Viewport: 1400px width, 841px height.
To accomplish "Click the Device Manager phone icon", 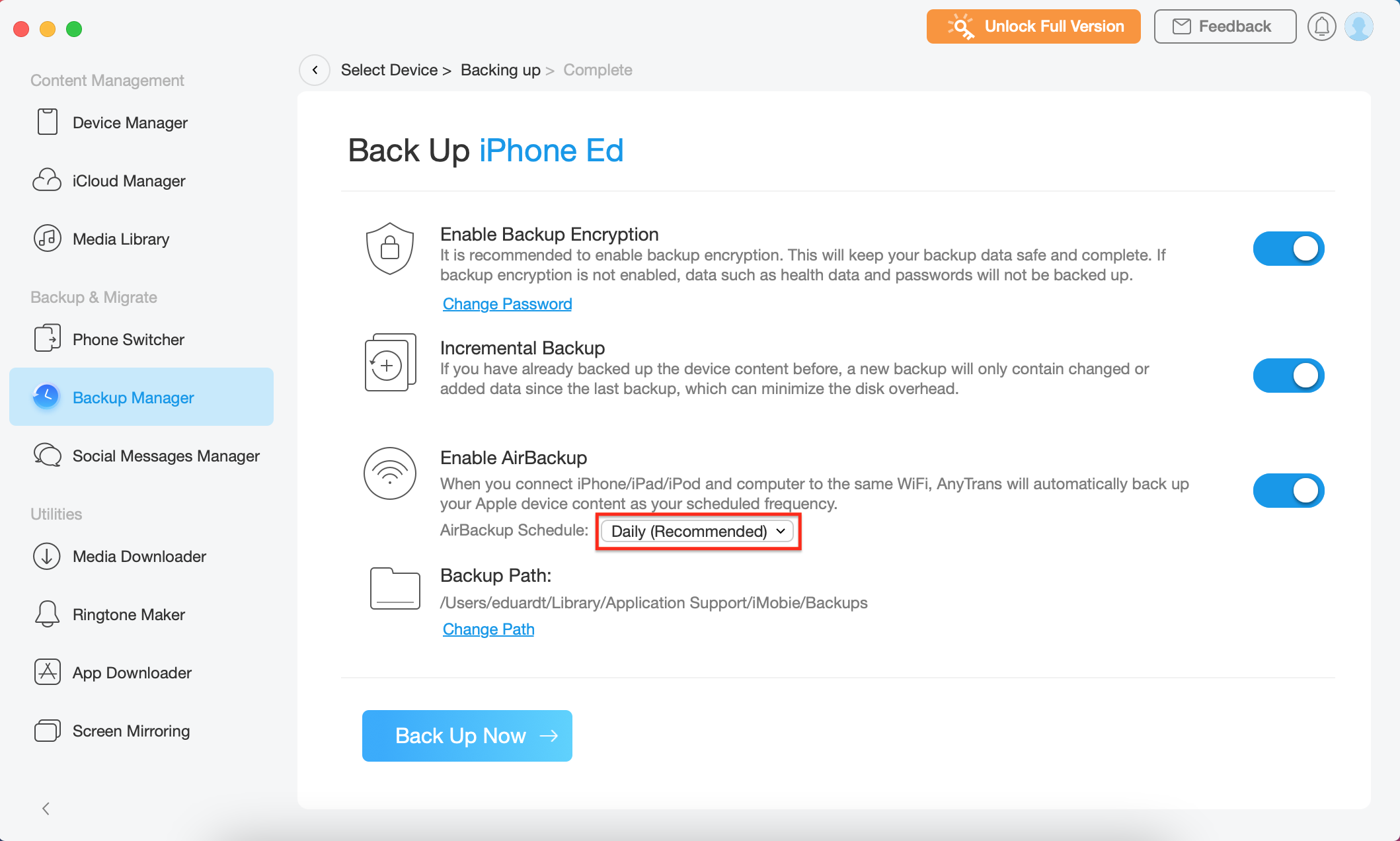I will click(x=47, y=122).
